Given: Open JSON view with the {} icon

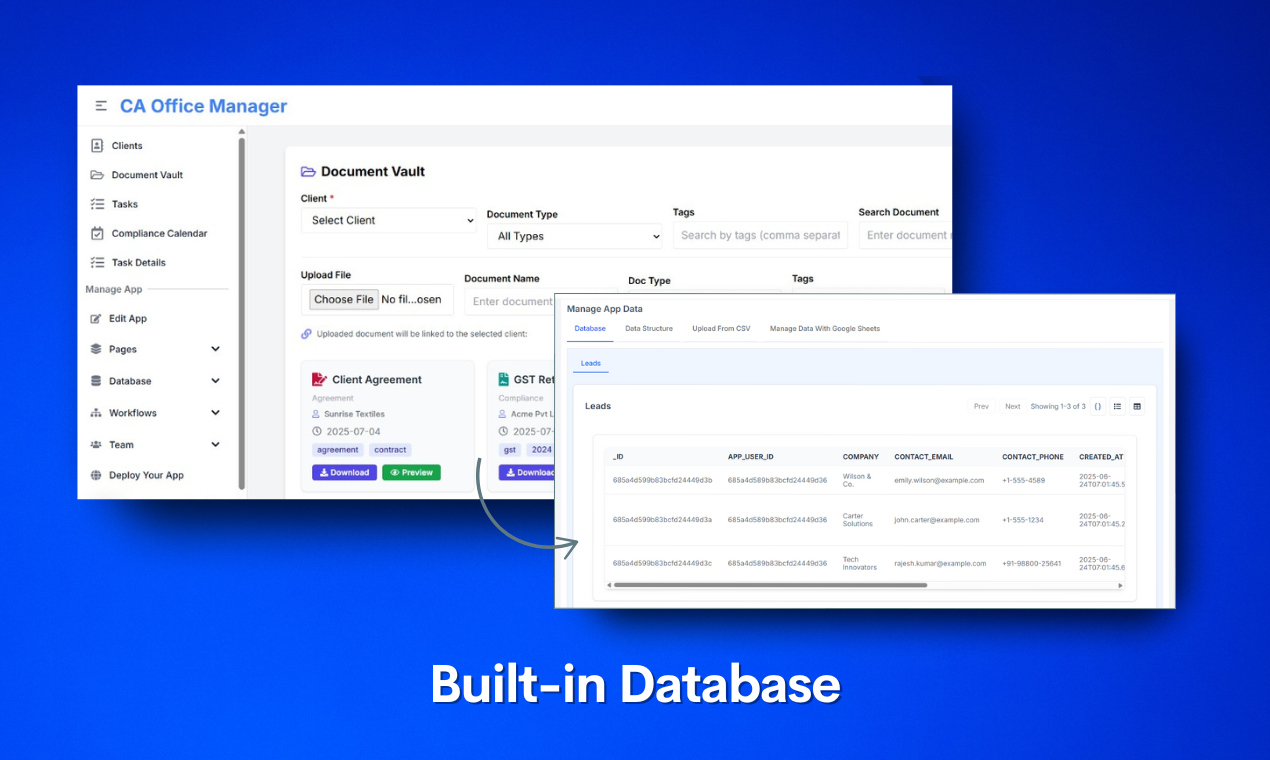Looking at the screenshot, I should (x=1097, y=406).
